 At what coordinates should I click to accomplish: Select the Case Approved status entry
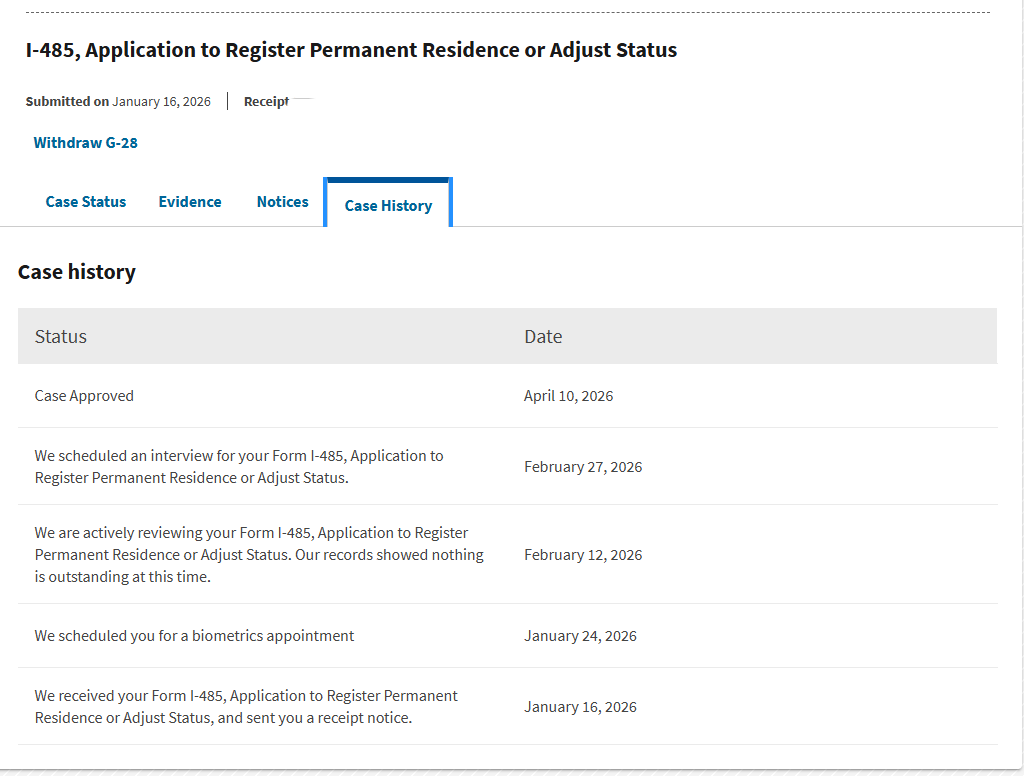pyautogui.click(x=84, y=396)
